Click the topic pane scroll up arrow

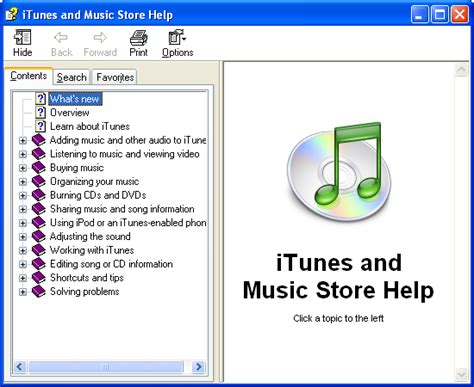coord(462,70)
